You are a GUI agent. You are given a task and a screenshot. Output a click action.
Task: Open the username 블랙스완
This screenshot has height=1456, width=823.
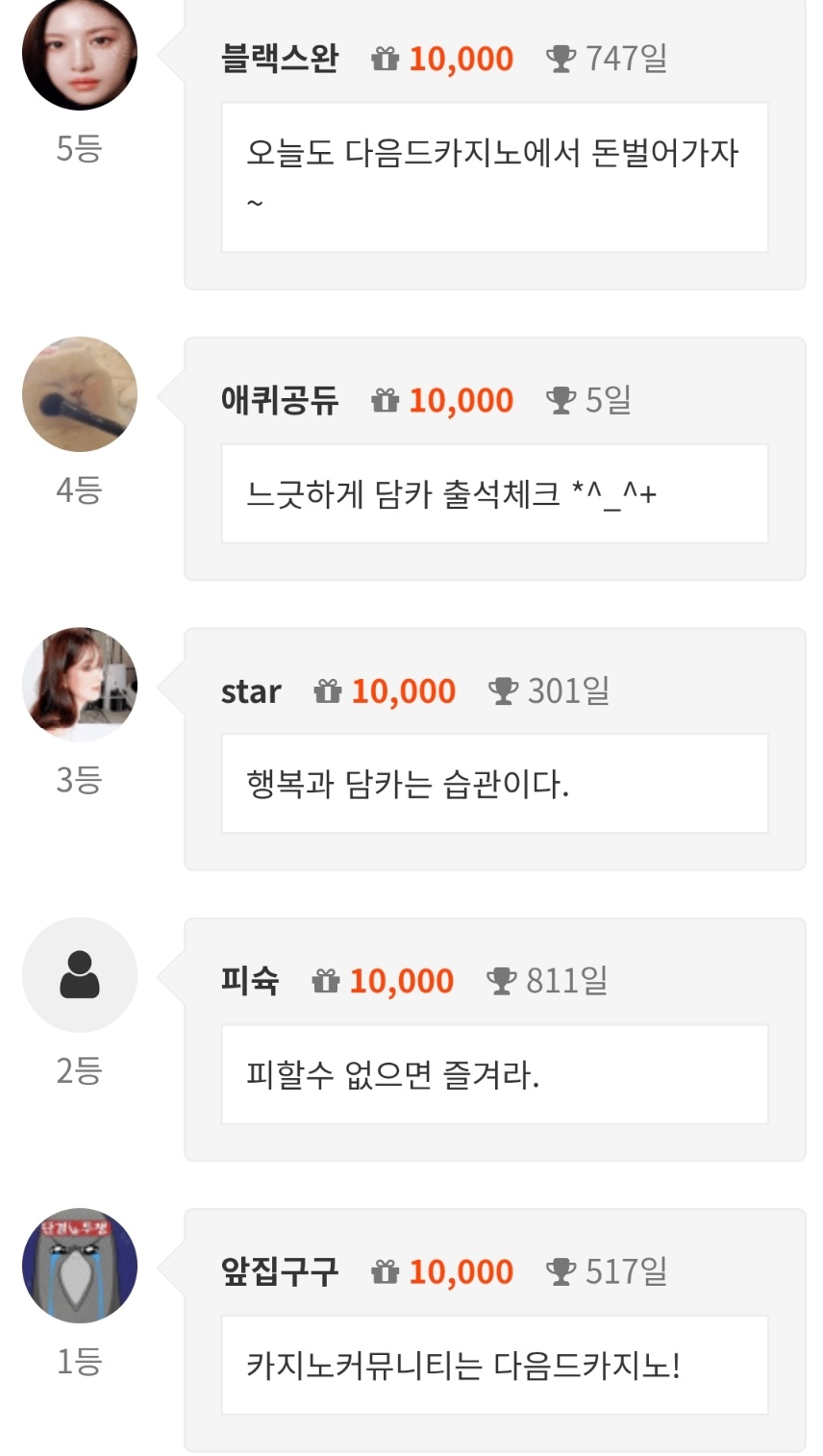tap(280, 60)
